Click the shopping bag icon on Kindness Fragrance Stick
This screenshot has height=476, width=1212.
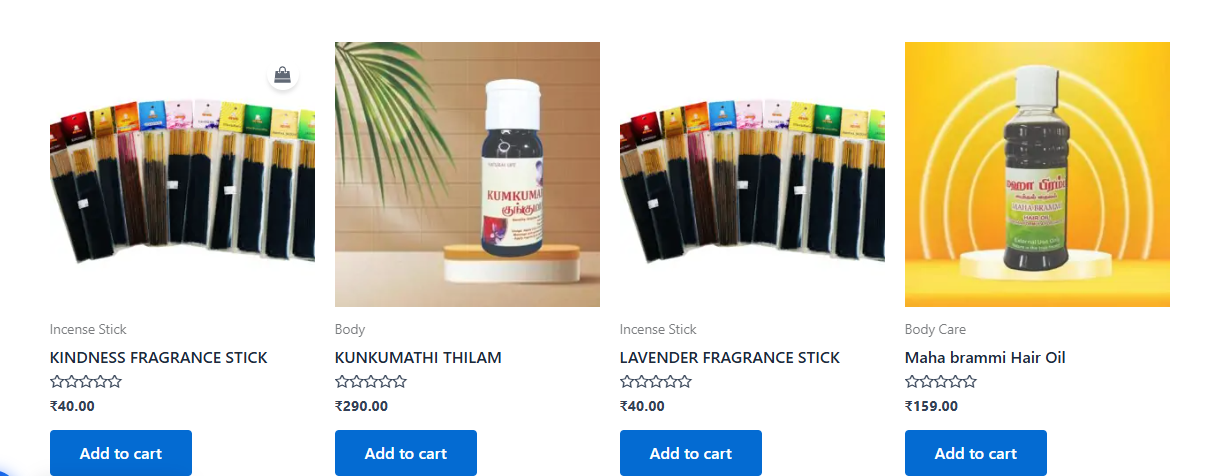tap(283, 75)
